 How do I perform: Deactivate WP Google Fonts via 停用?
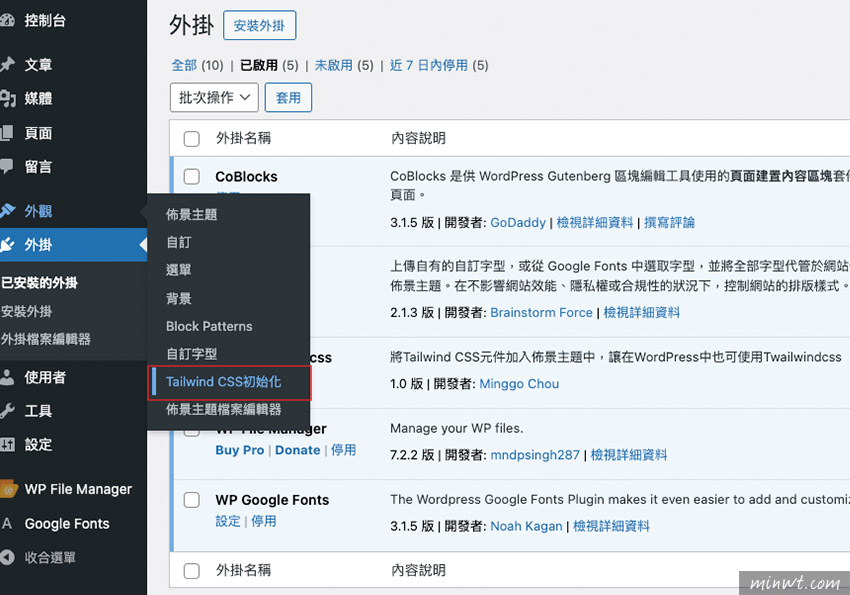[x=263, y=521]
